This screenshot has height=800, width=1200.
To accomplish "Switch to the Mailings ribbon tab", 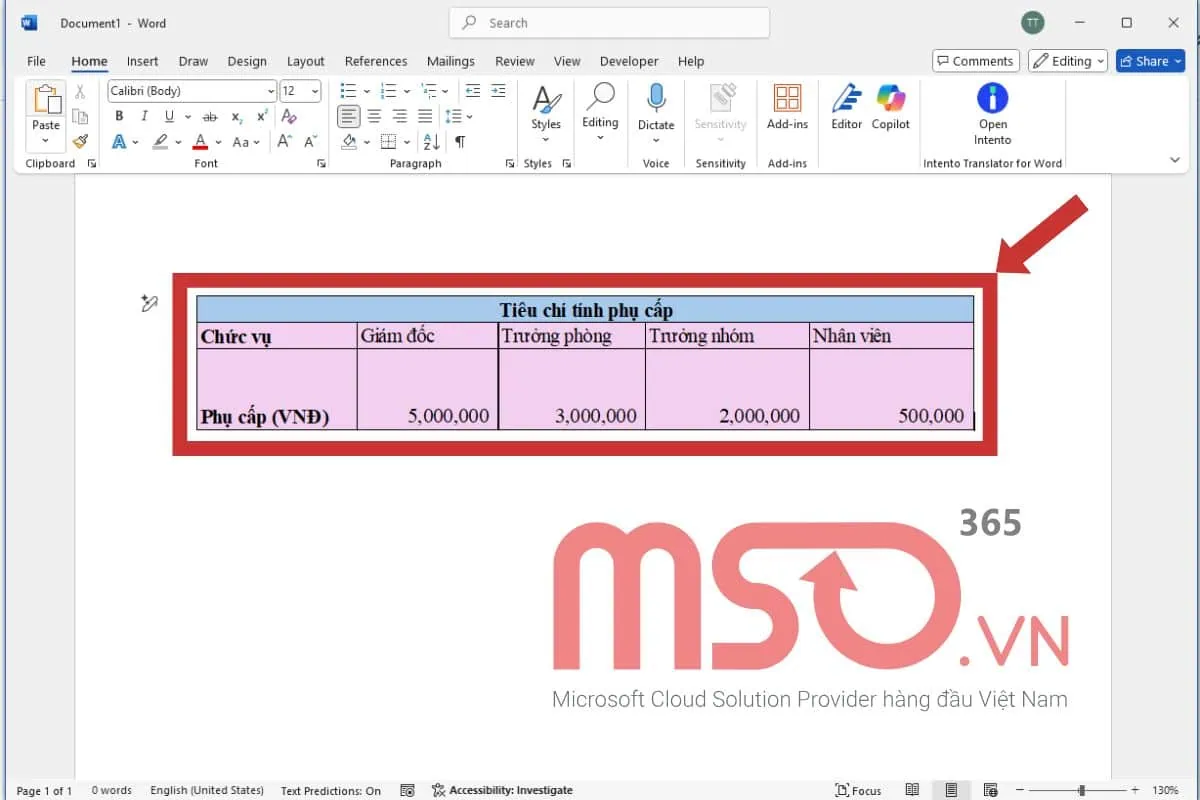I will click(x=450, y=61).
